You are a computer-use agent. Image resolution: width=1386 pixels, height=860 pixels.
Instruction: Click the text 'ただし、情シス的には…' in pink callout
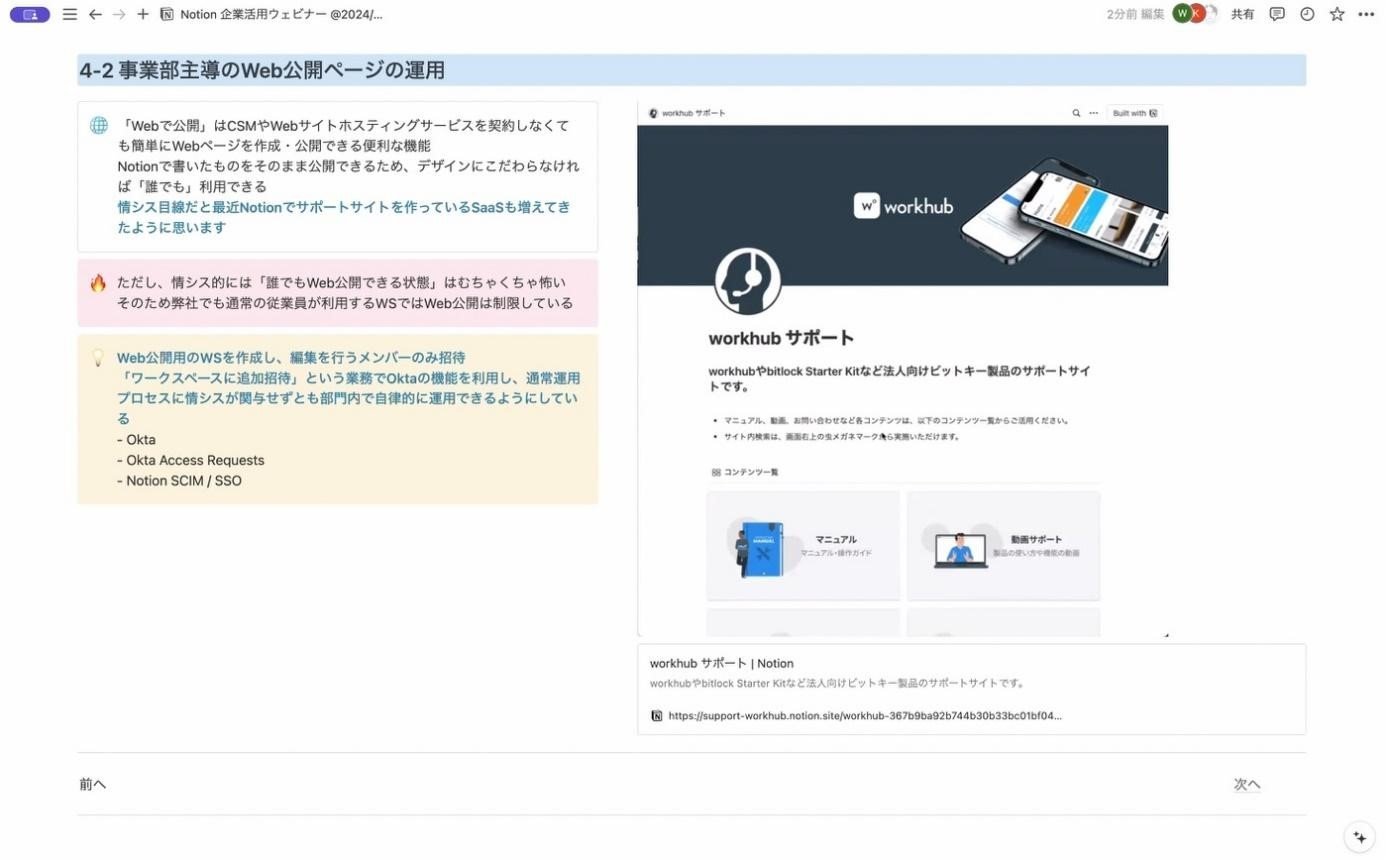pyautogui.click(x=341, y=283)
